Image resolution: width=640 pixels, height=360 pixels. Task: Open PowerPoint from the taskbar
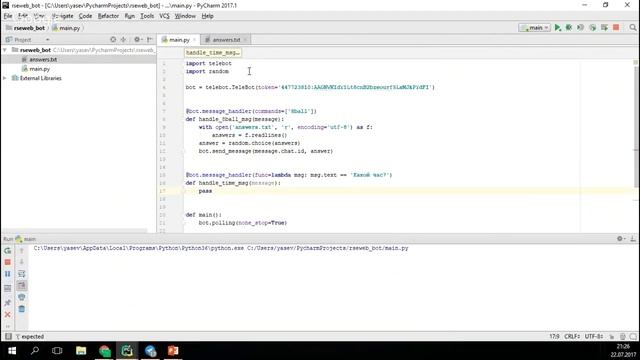click(x=173, y=351)
